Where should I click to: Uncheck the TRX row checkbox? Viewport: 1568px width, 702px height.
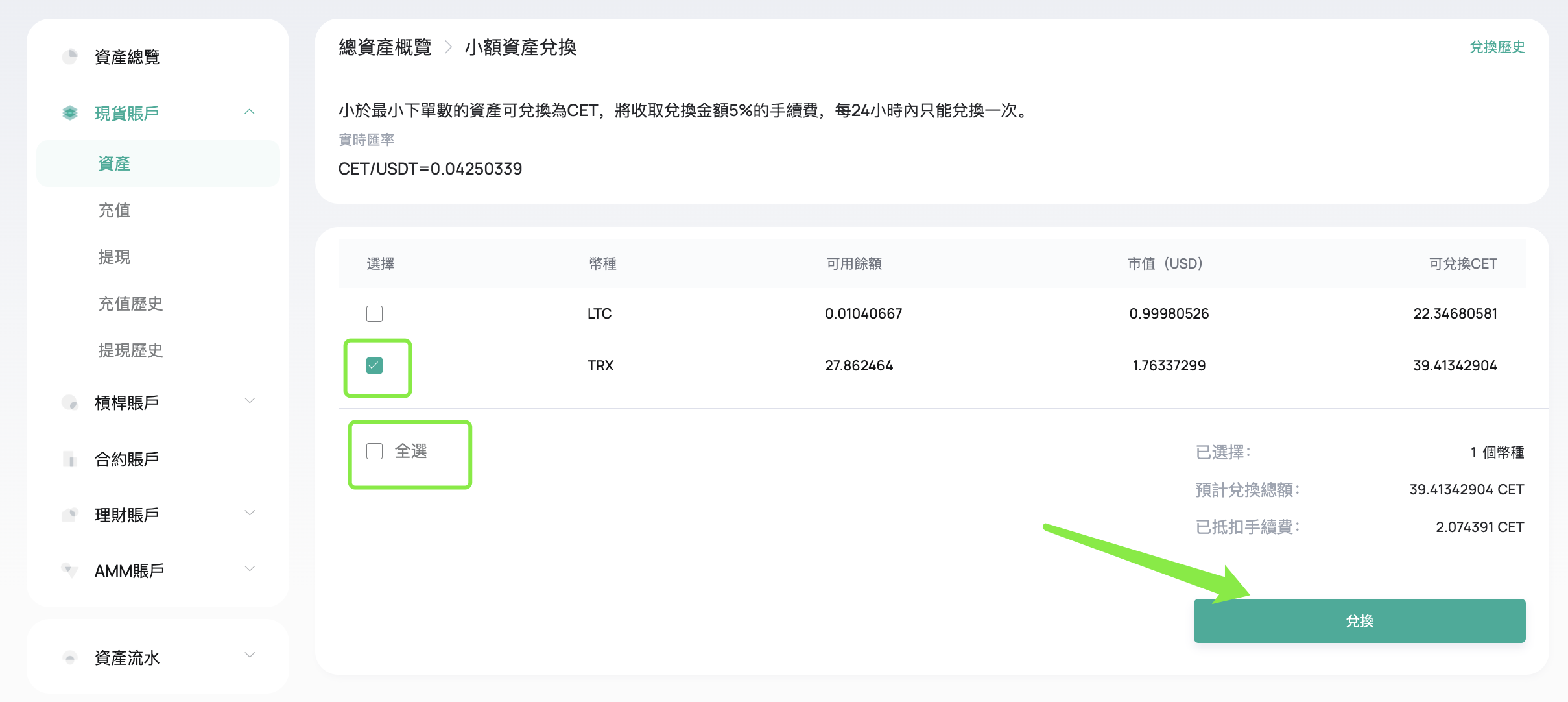[374, 365]
